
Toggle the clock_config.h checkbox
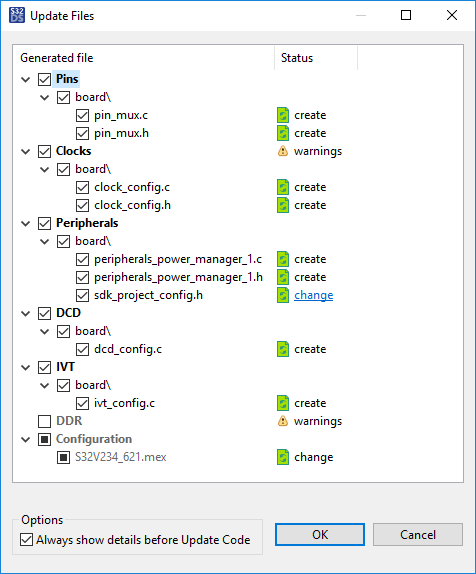tap(82, 205)
